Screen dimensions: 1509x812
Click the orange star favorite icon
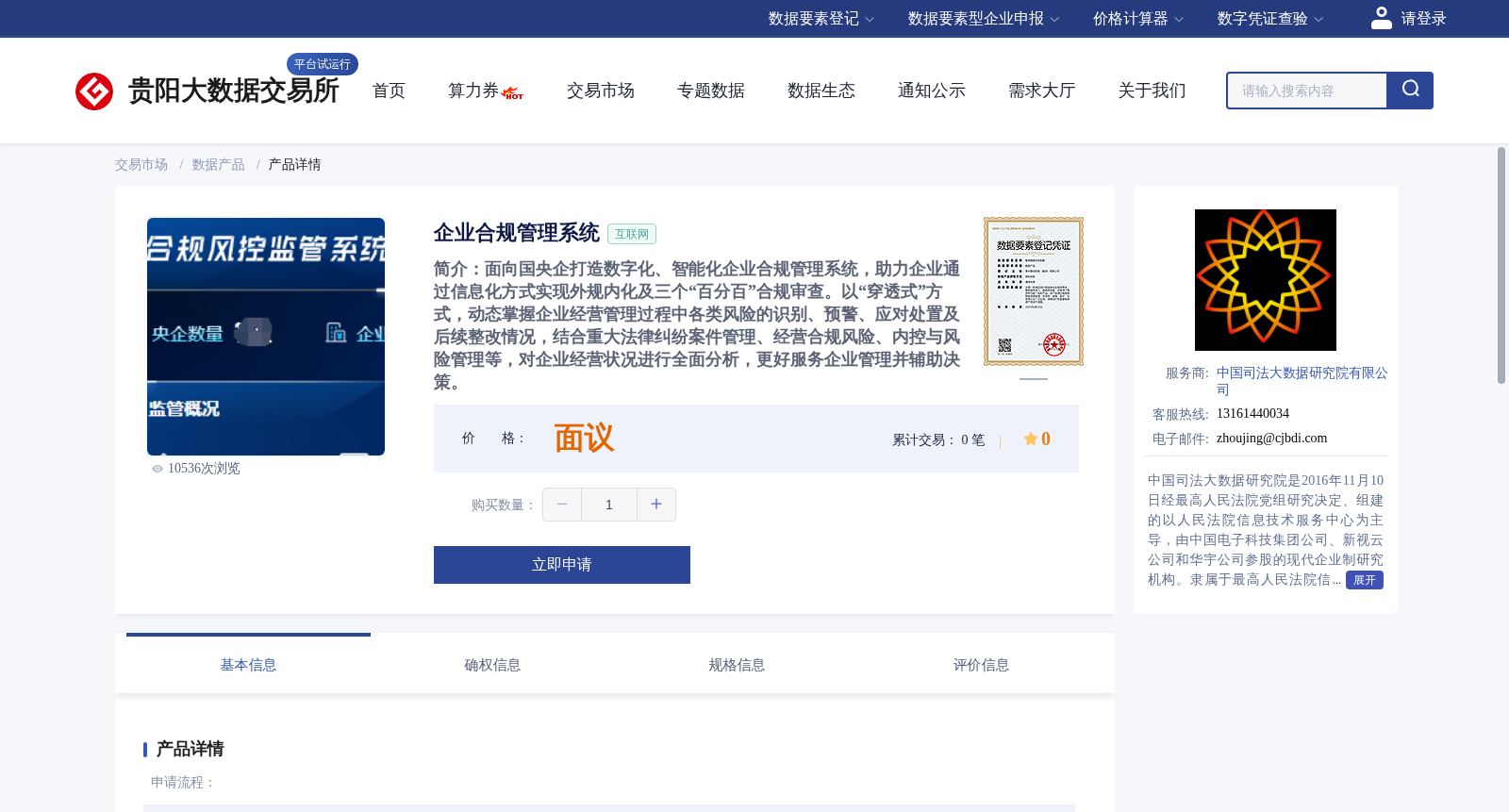pos(1031,439)
